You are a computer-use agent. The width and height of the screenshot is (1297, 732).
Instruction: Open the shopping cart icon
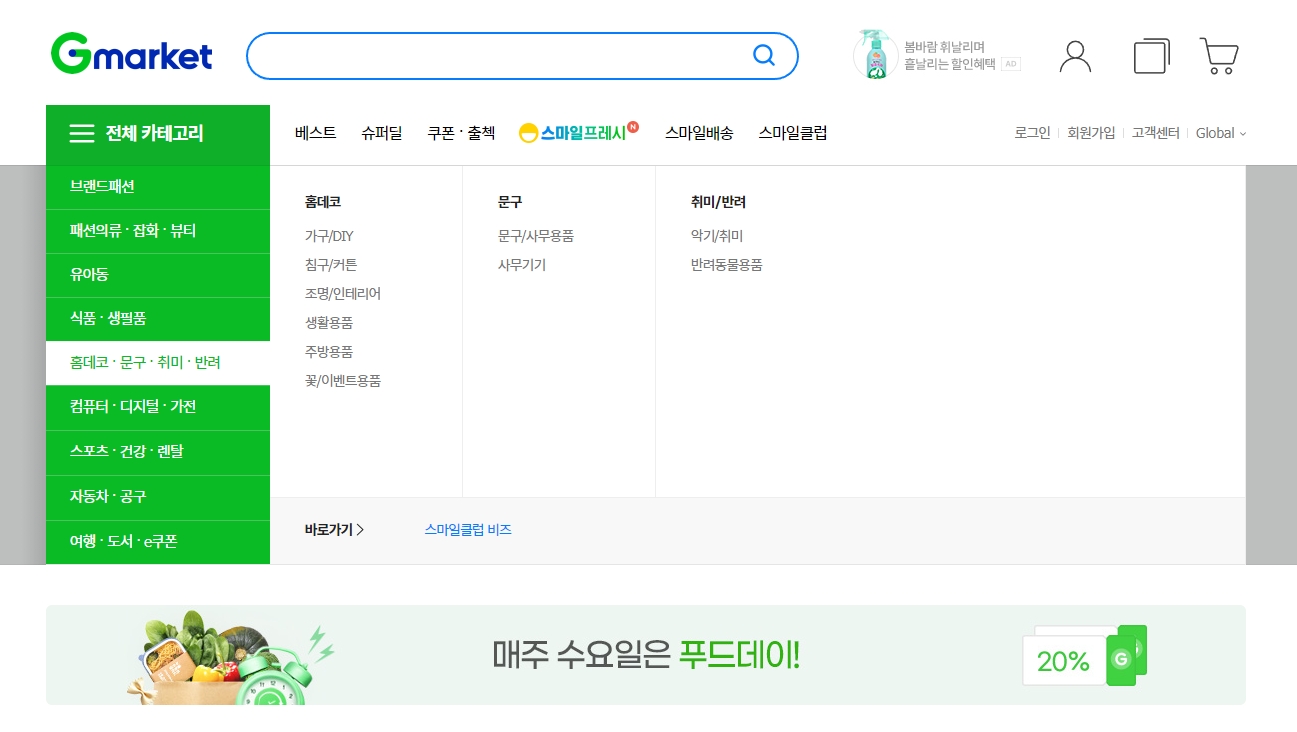tap(1218, 55)
